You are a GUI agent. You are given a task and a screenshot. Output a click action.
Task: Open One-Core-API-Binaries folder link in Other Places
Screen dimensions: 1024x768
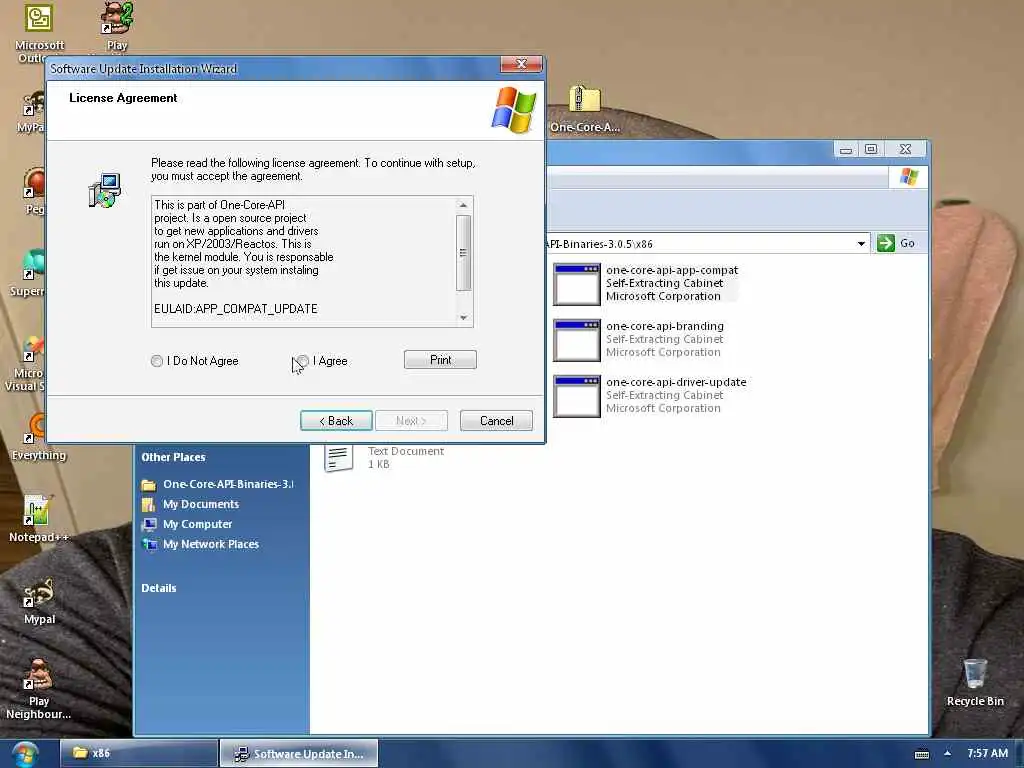(x=228, y=484)
